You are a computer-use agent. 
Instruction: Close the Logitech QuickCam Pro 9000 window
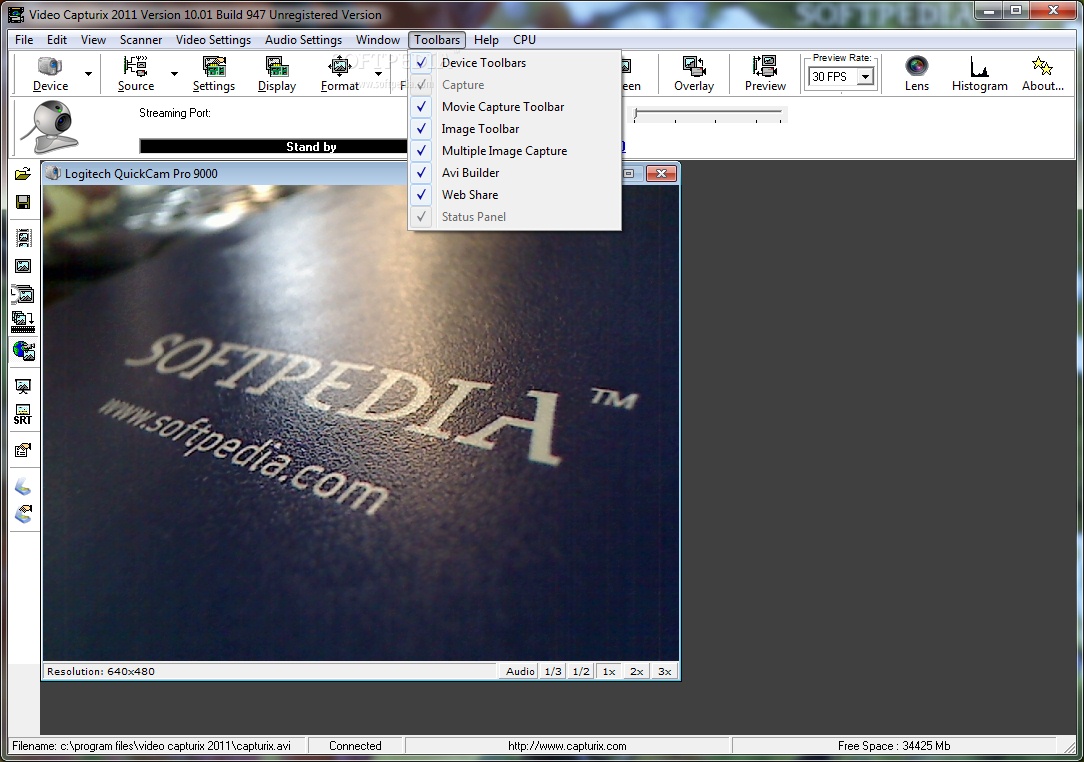tap(661, 174)
